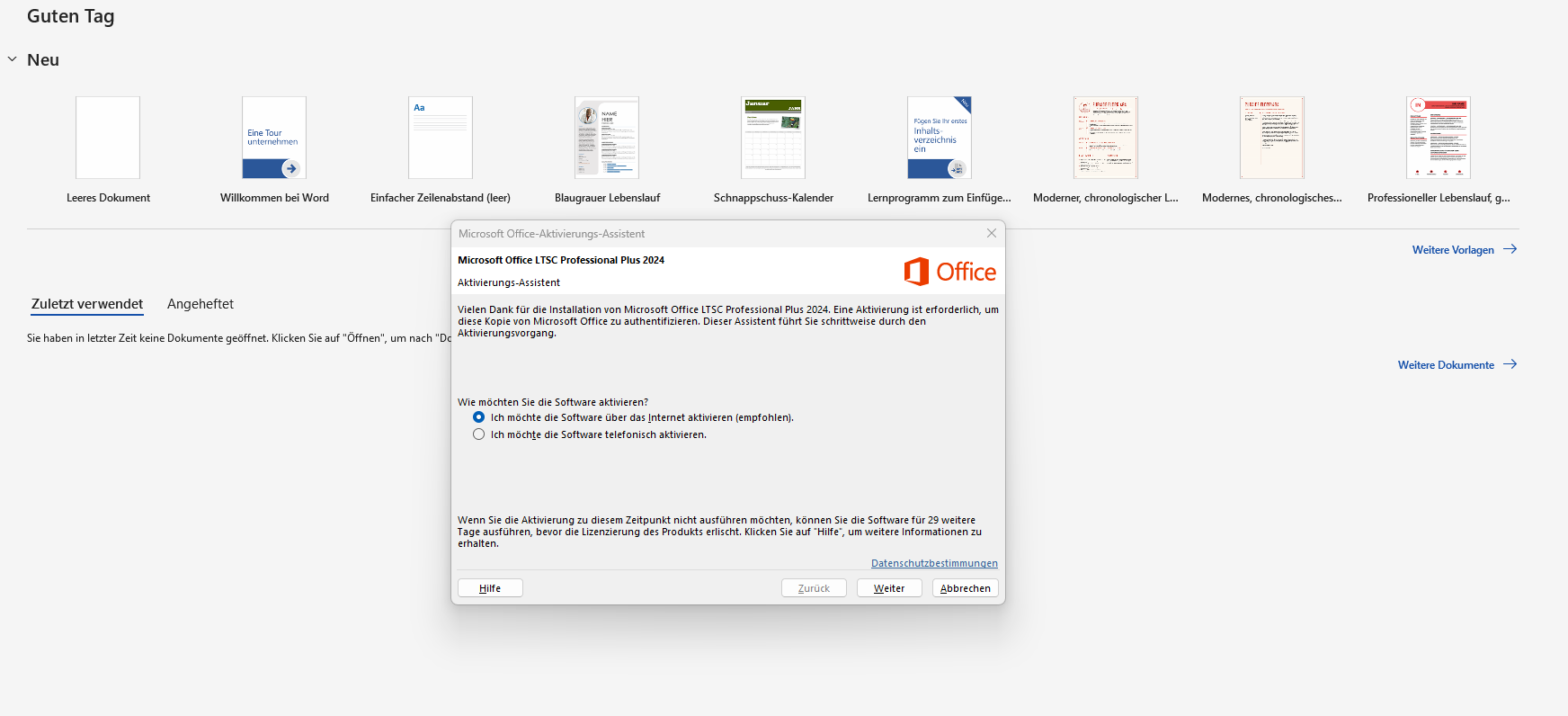
Task: Open Weitere Vorlagen link
Action: tap(1465, 249)
